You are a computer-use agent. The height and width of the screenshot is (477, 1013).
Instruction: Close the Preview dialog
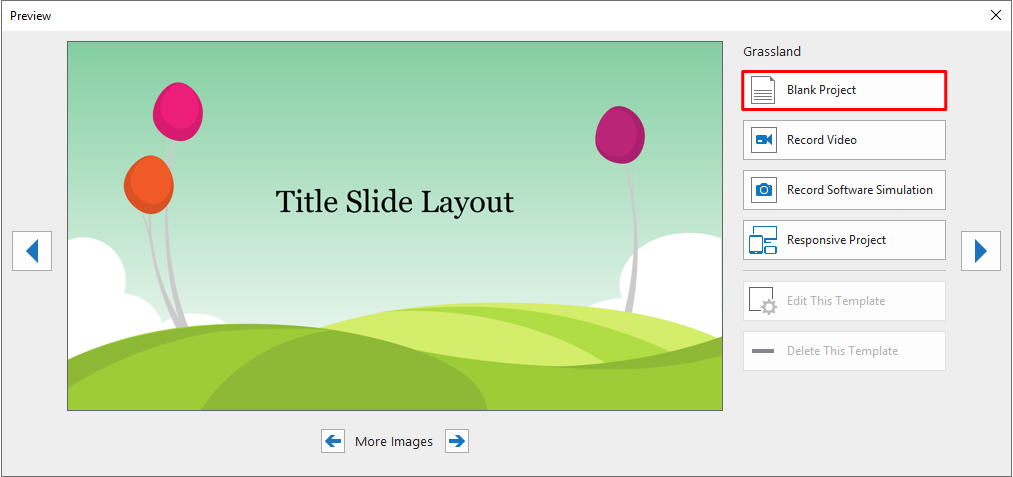(x=996, y=16)
